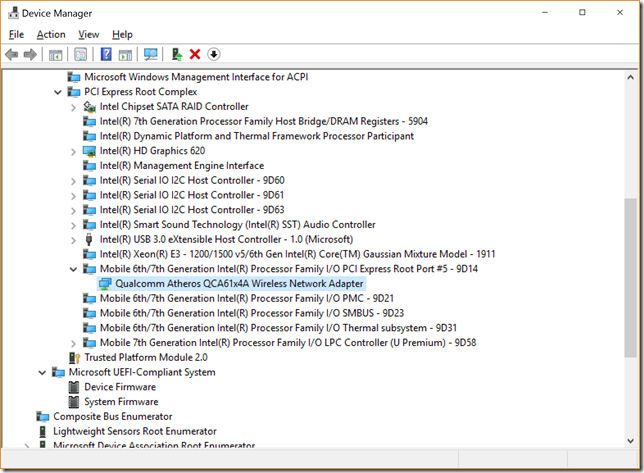Click the Update driver toolbar icon

[177, 54]
